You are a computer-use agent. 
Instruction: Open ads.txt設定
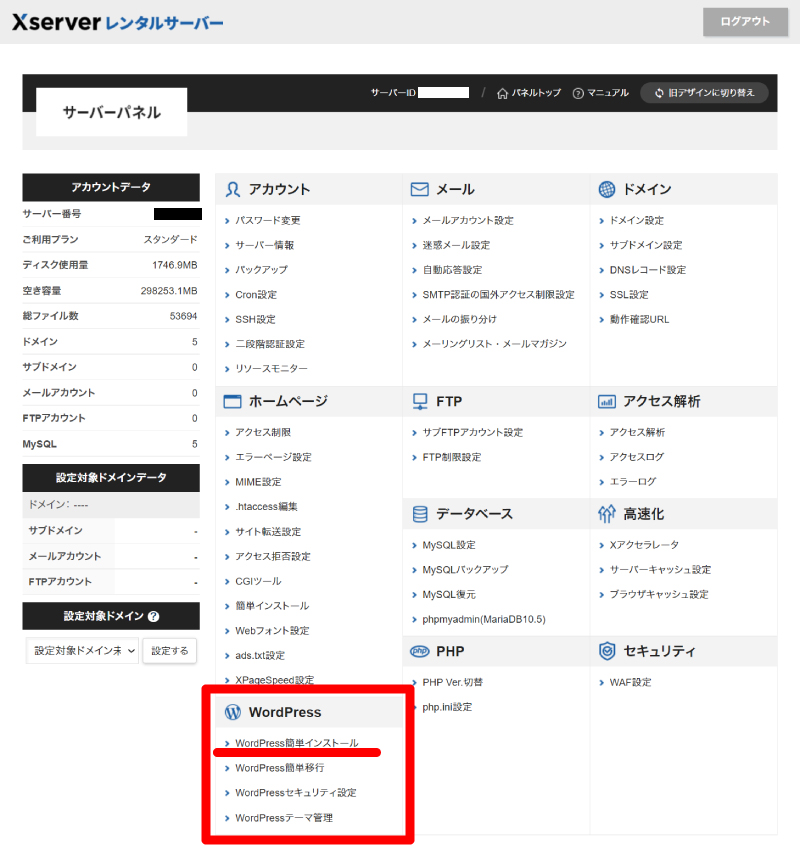pos(260,655)
